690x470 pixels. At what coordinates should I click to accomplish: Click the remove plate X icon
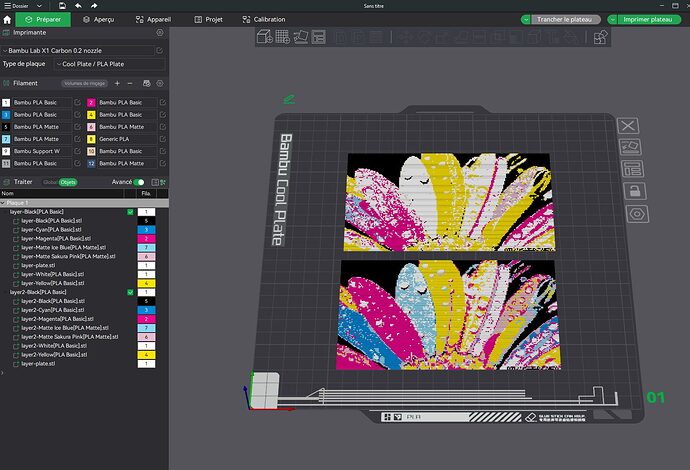628,126
